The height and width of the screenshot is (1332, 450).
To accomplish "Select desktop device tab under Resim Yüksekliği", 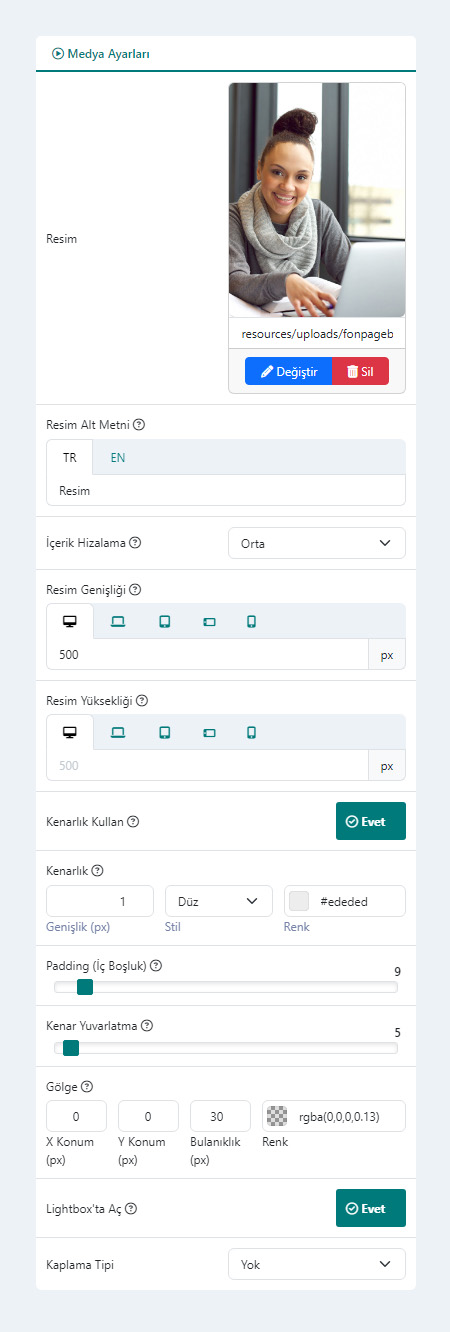I will (x=70, y=732).
